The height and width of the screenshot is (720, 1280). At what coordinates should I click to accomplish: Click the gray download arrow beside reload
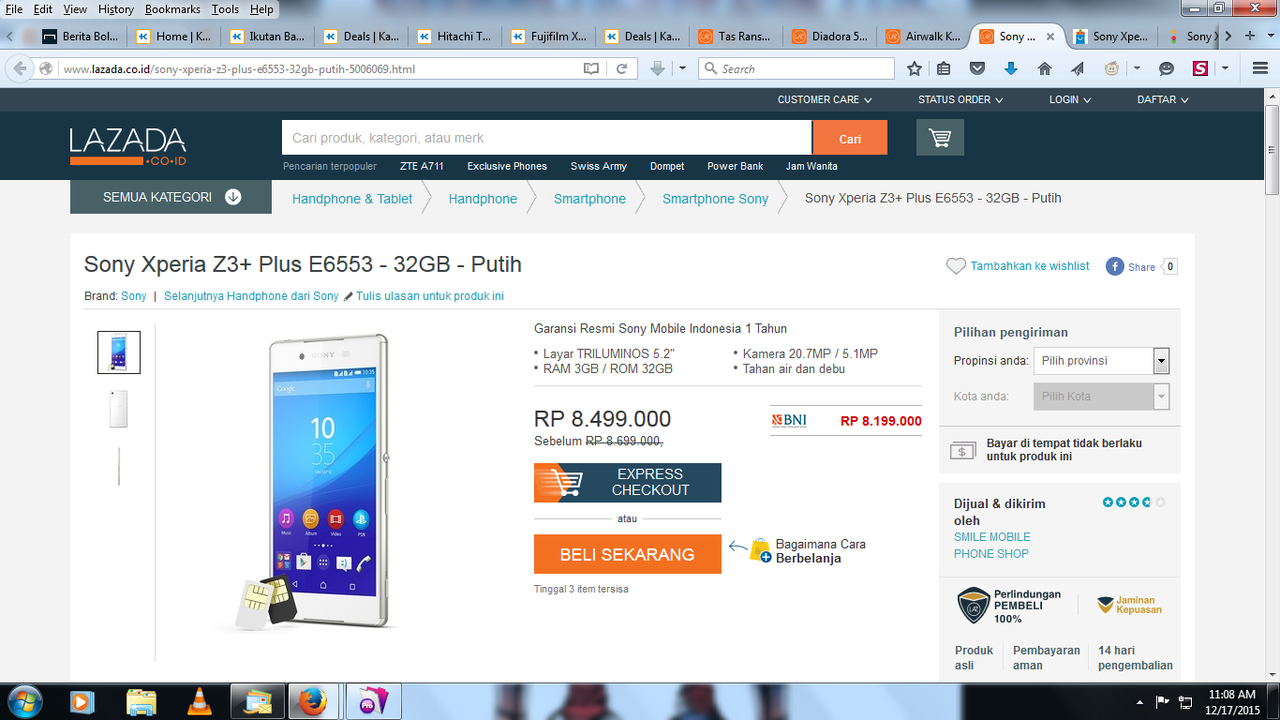point(657,69)
